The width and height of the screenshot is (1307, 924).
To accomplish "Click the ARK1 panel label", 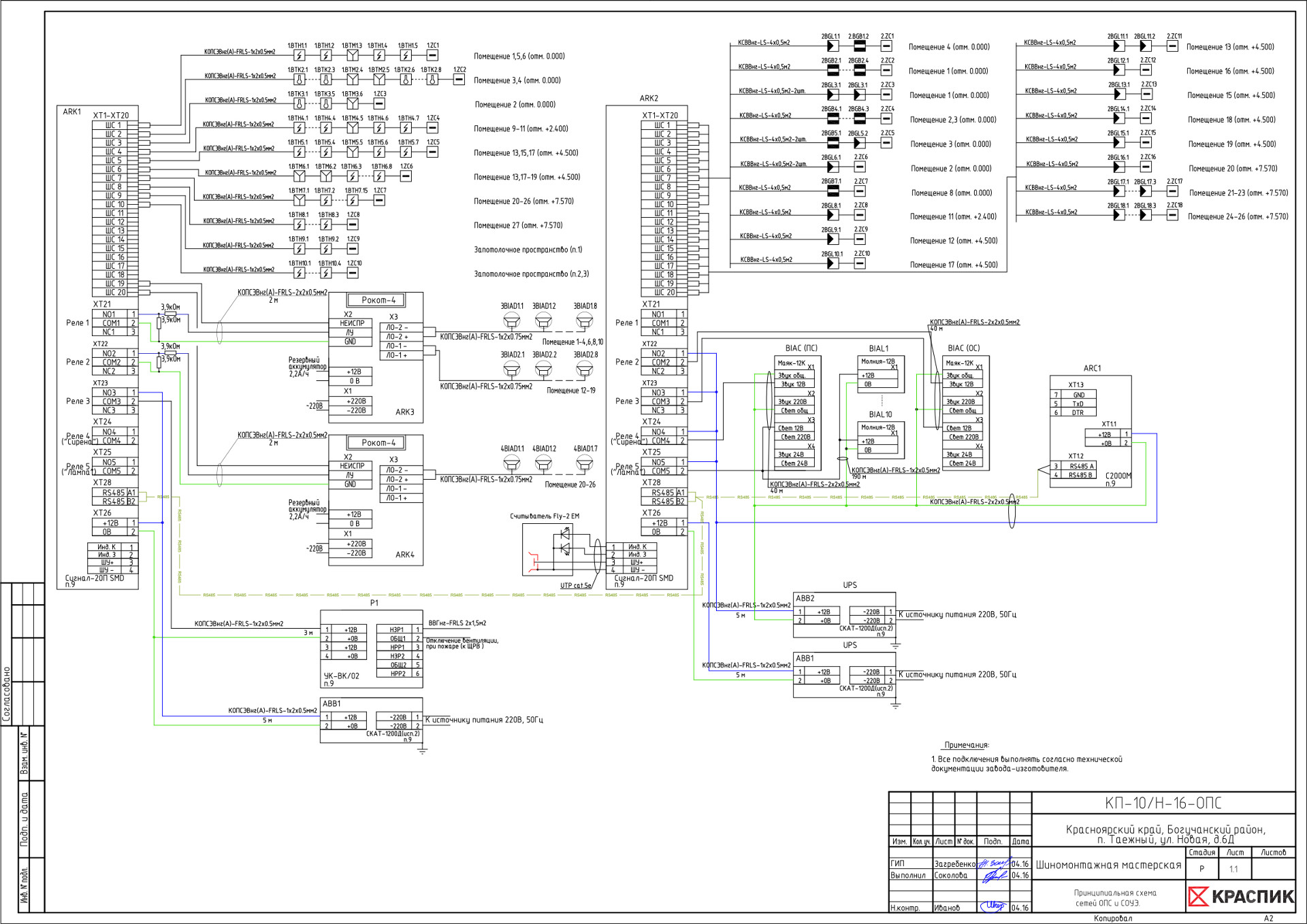I will click(x=71, y=112).
